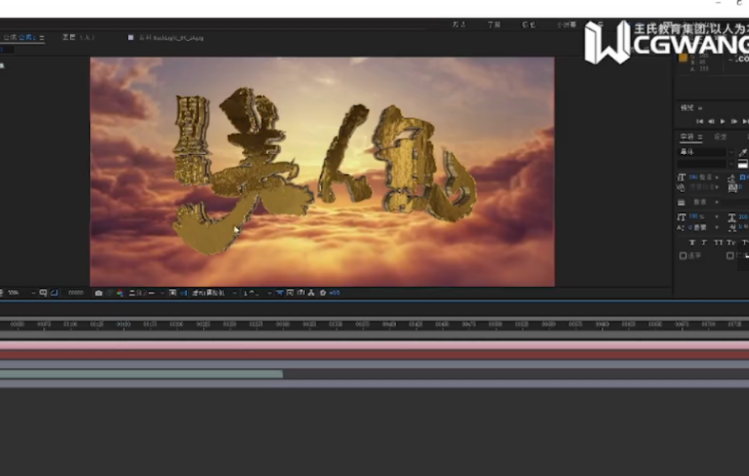Viewport: 749px width, 476px height.
Task: Select the pink layer bar in timeline
Action: pyautogui.click(x=374, y=345)
